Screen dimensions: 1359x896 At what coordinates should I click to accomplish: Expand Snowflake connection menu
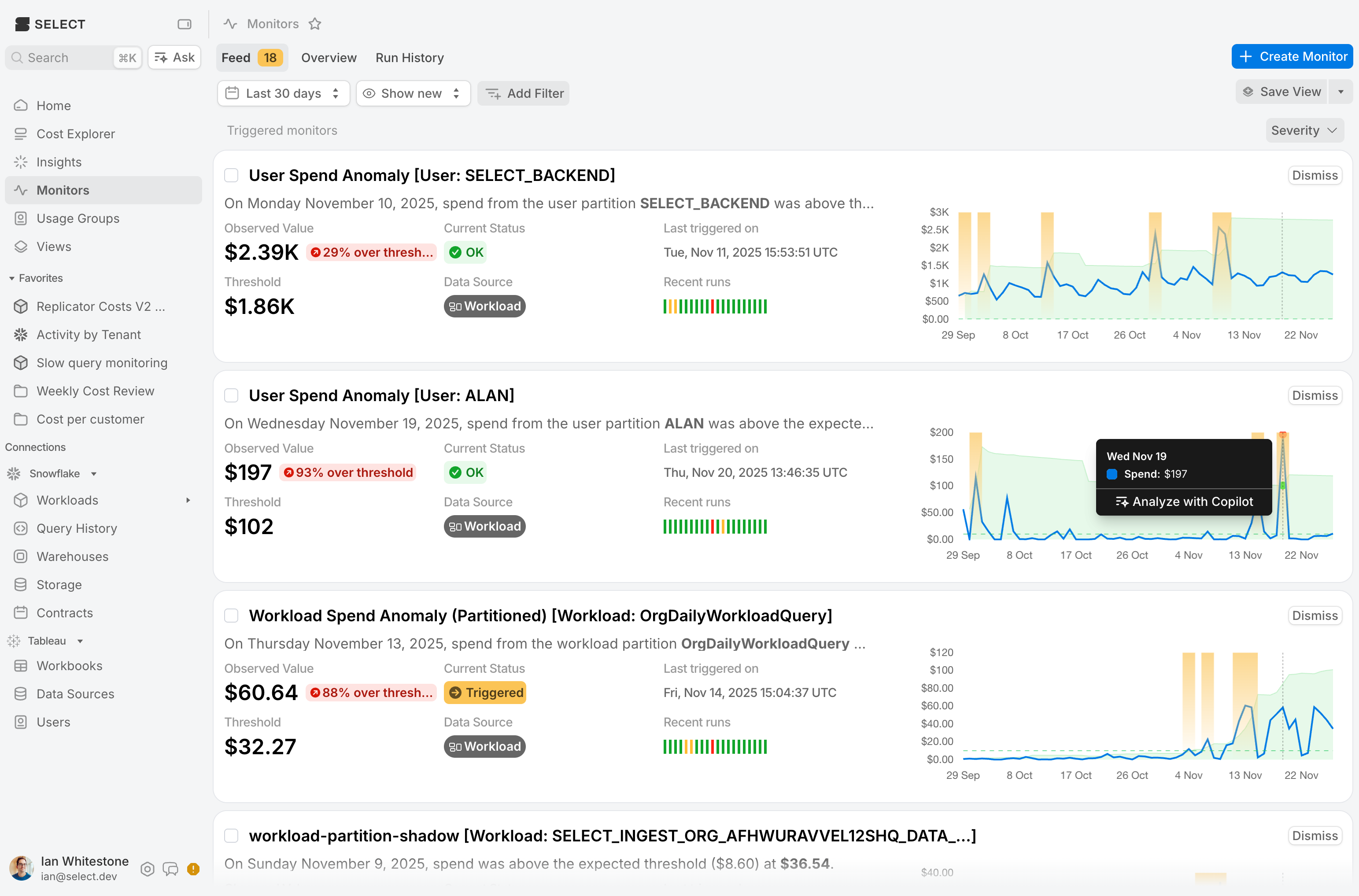(x=94, y=474)
